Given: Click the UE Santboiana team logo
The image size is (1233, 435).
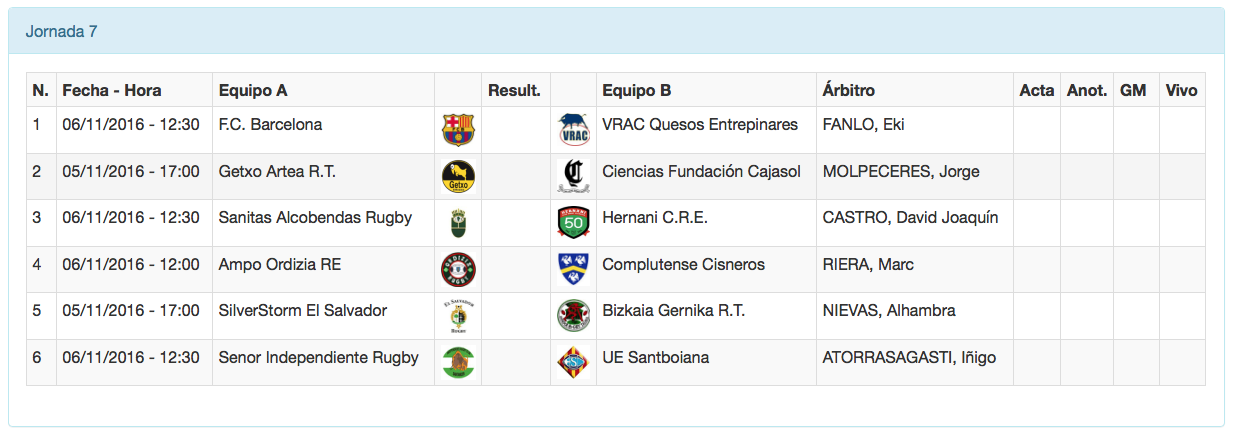Looking at the screenshot, I should coord(574,362).
